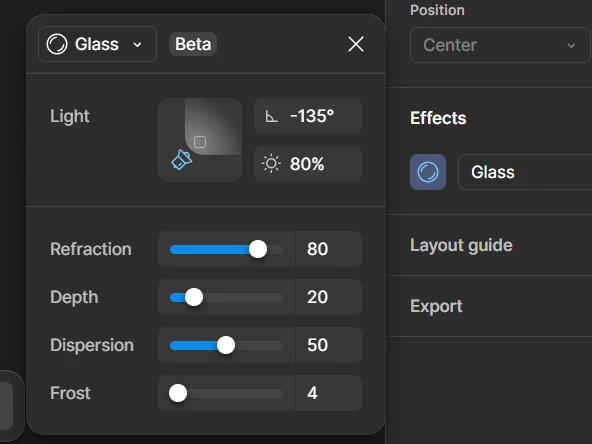Click the Refraction value field showing 80
The width and height of the screenshot is (592, 444).
(329, 249)
